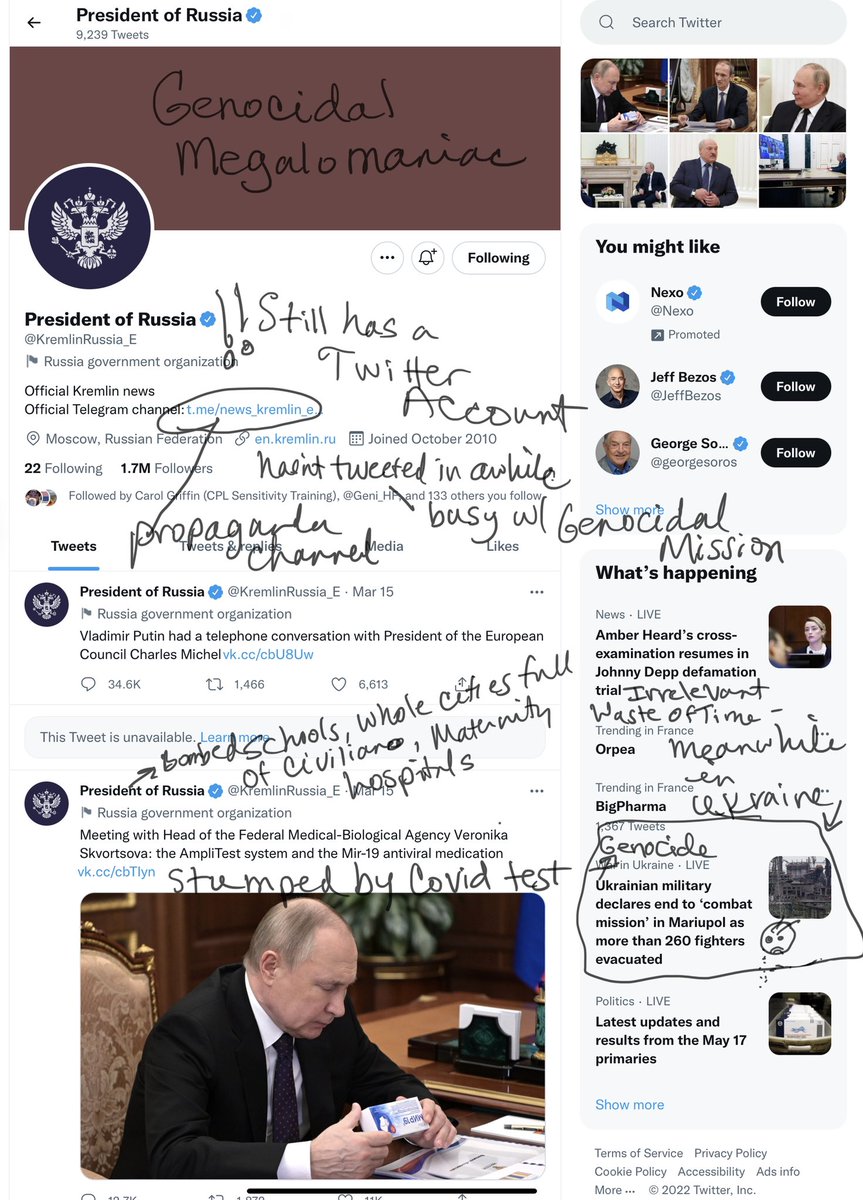Open the Amber Heard trial news thumbnail
The width and height of the screenshot is (863, 1200).
[x=799, y=637]
